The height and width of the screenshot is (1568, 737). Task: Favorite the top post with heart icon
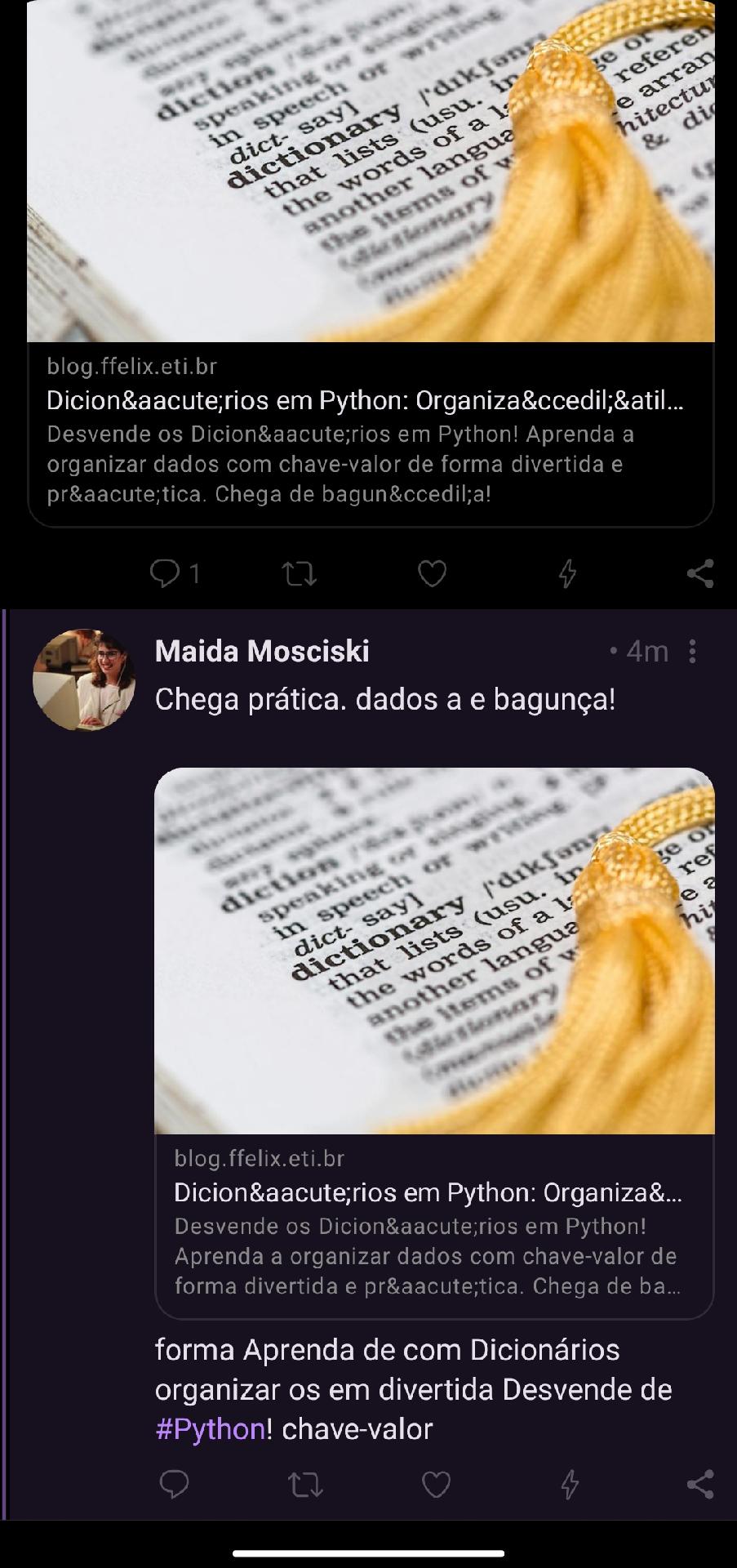(432, 574)
